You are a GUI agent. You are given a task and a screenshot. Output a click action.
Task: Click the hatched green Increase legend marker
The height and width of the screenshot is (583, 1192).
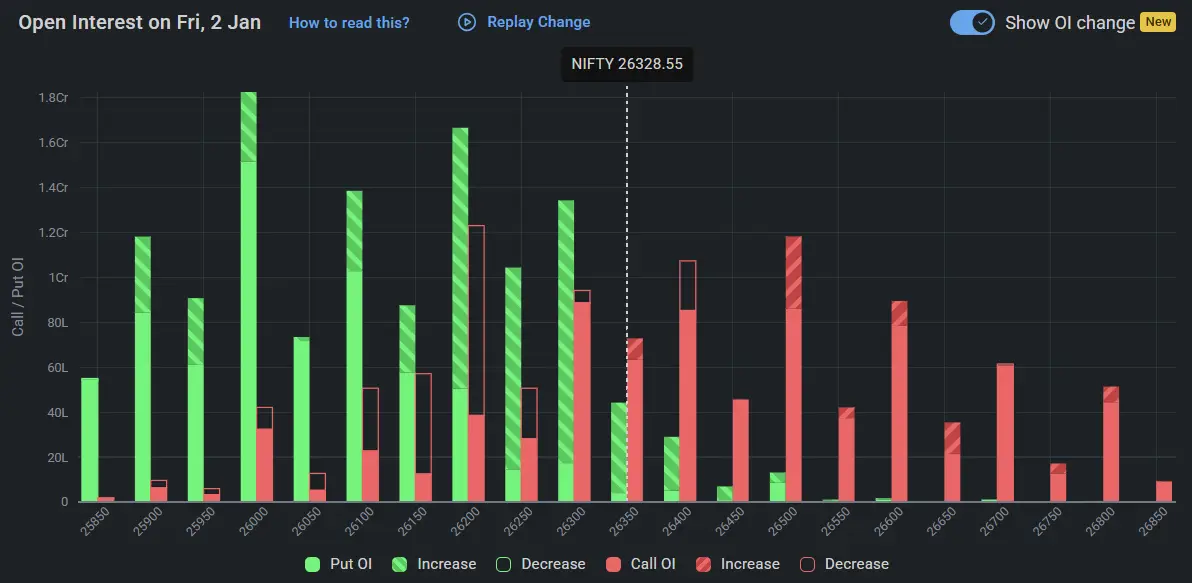point(398,563)
